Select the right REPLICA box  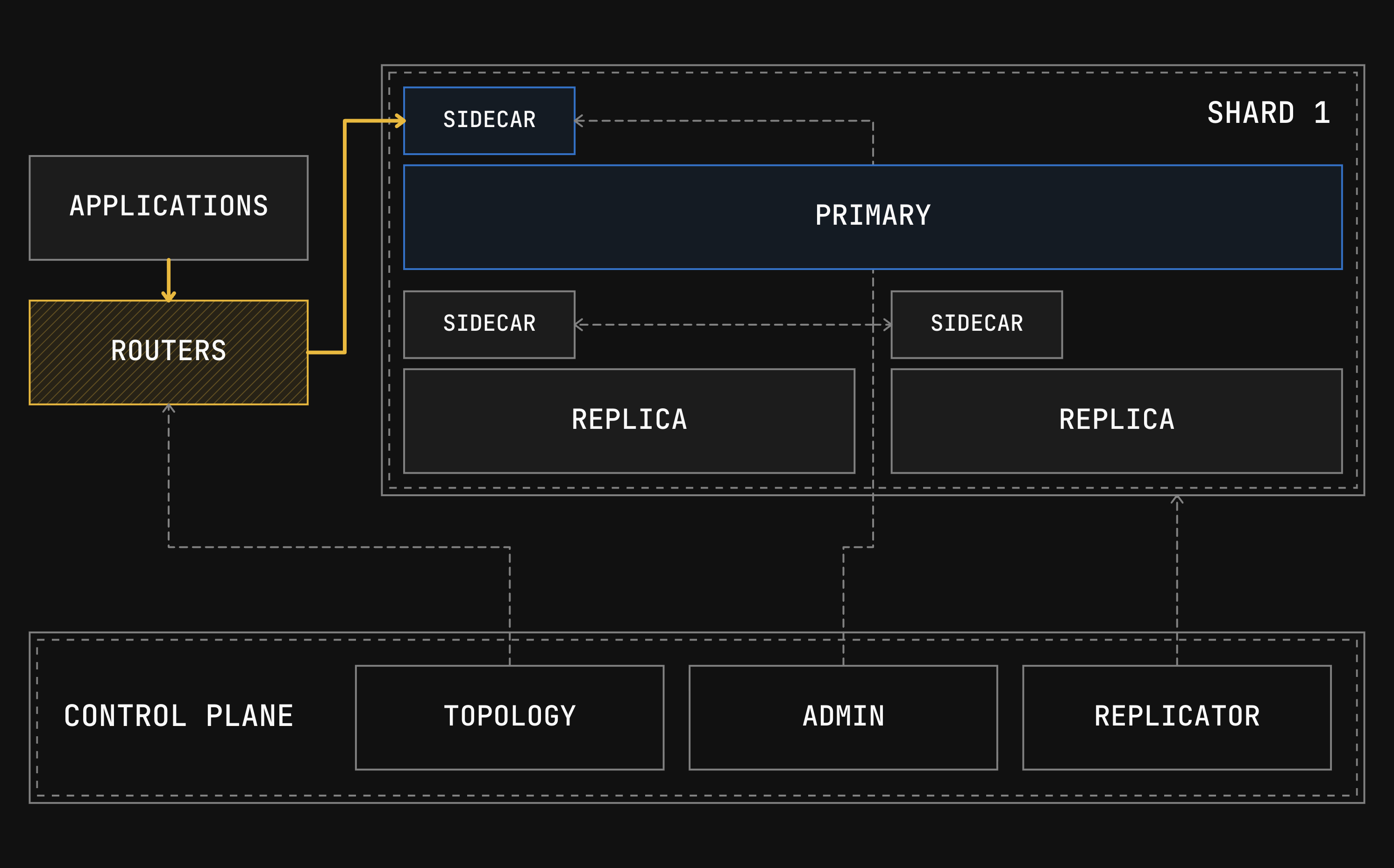[x=1117, y=421]
